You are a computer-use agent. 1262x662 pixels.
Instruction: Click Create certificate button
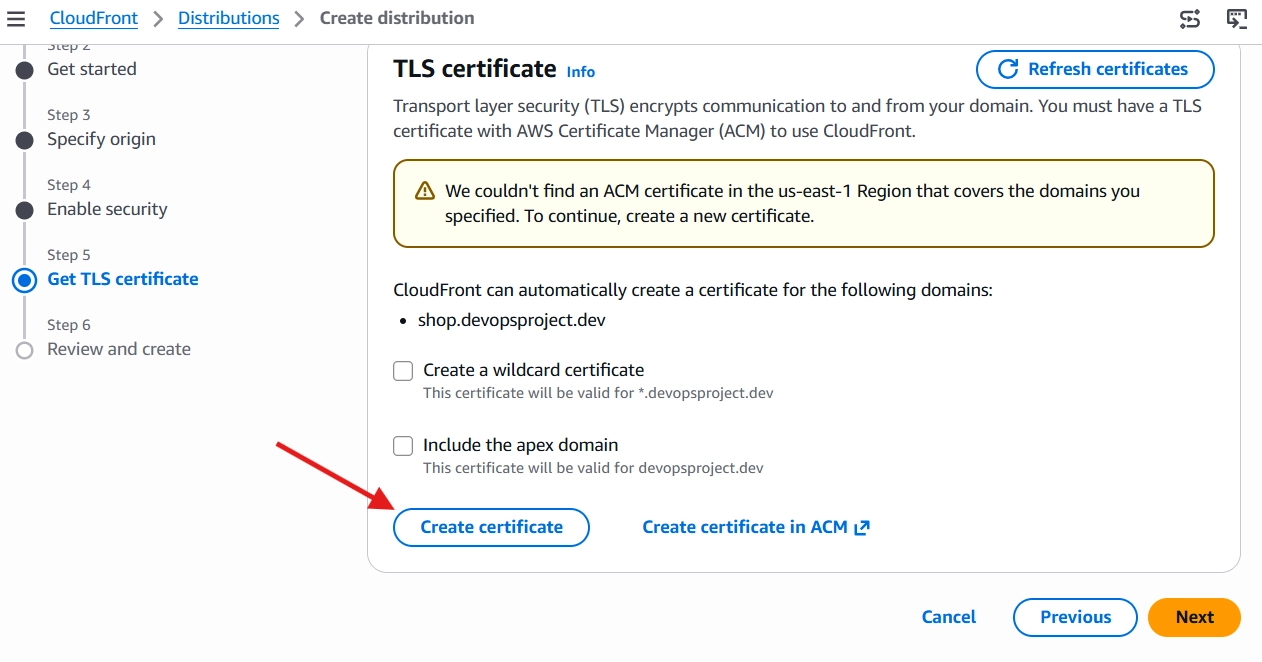tap(491, 527)
